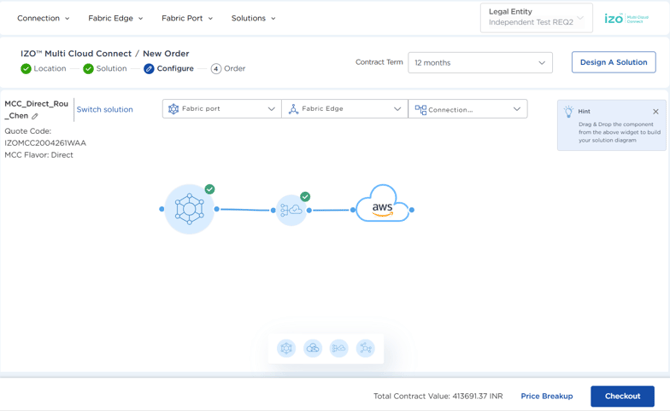Click the link between Fabric Edge and AWS
This screenshot has width=670, height=411.
pyautogui.click(x=331, y=210)
